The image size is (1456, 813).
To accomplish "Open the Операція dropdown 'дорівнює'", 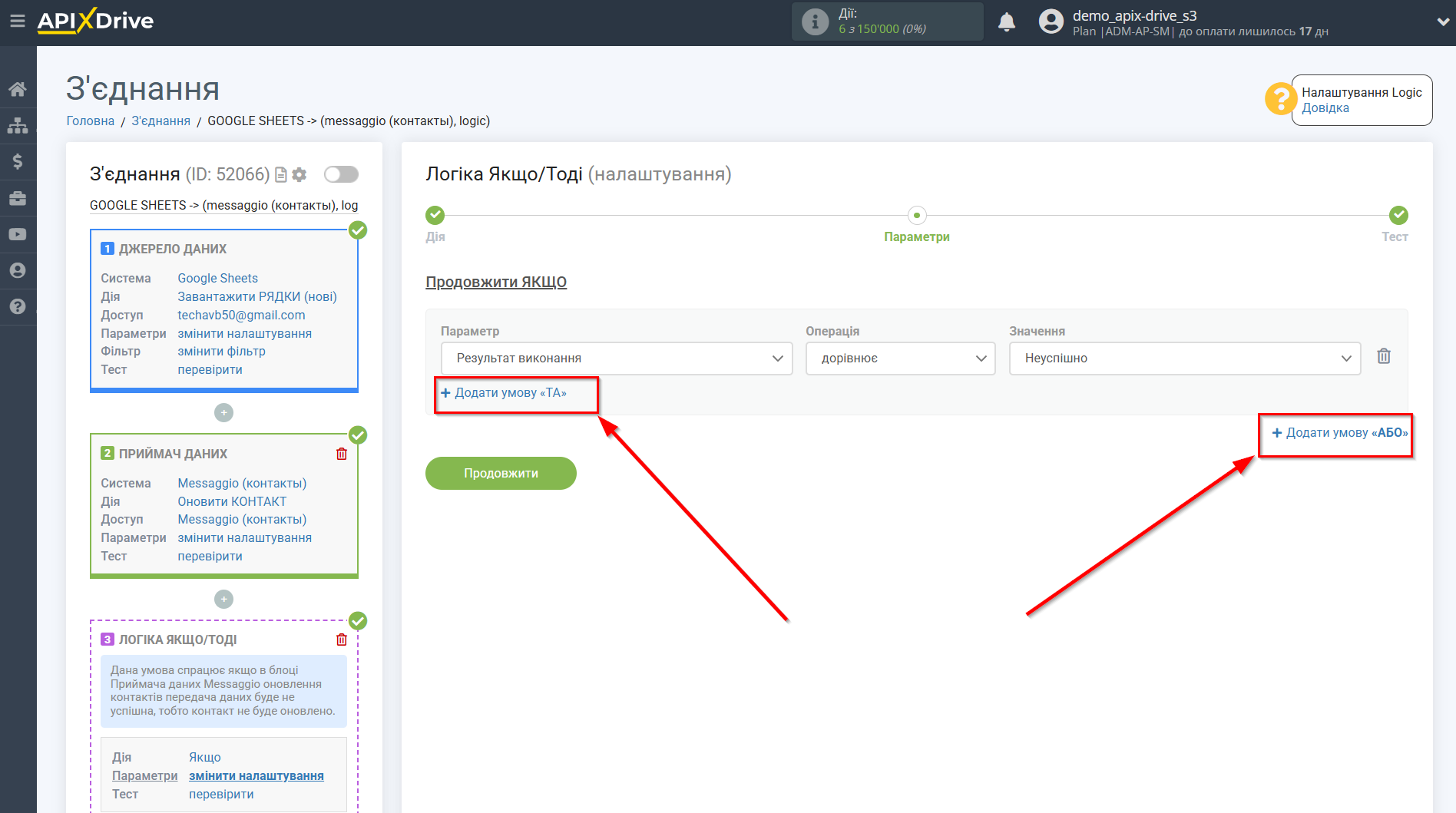I will click(899, 359).
